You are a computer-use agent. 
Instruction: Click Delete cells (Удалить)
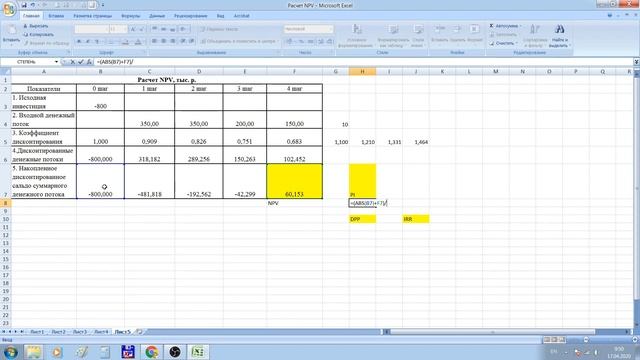(457, 33)
